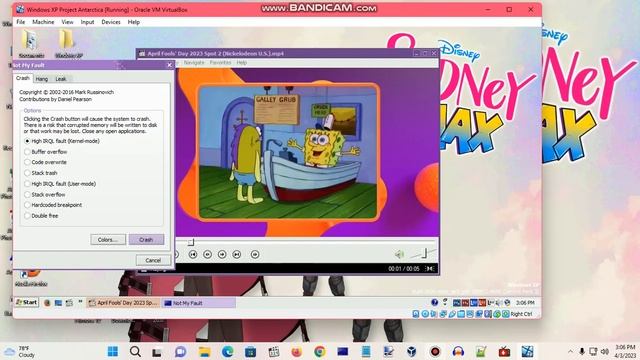The image size is (640, 360).
Task: Switch to the Leak tab
Action: (60, 79)
